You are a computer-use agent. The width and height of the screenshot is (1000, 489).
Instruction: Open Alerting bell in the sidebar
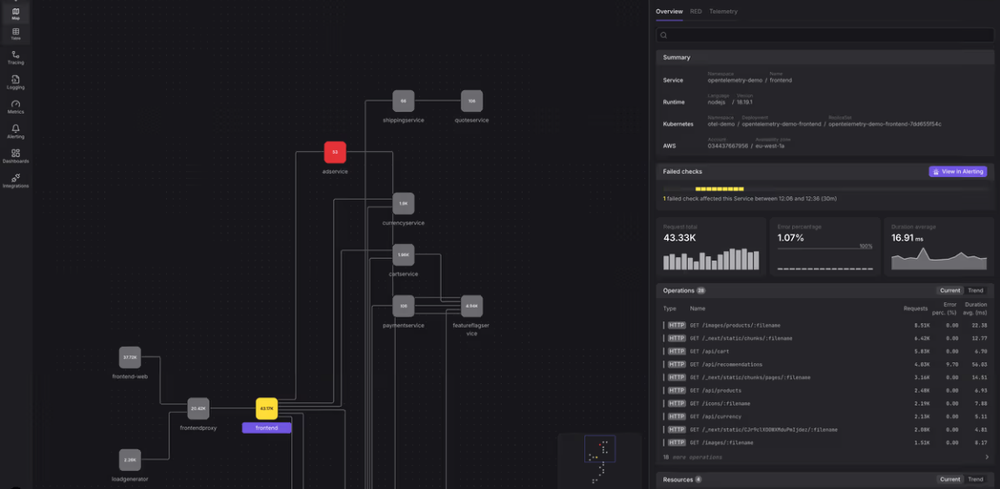16,132
